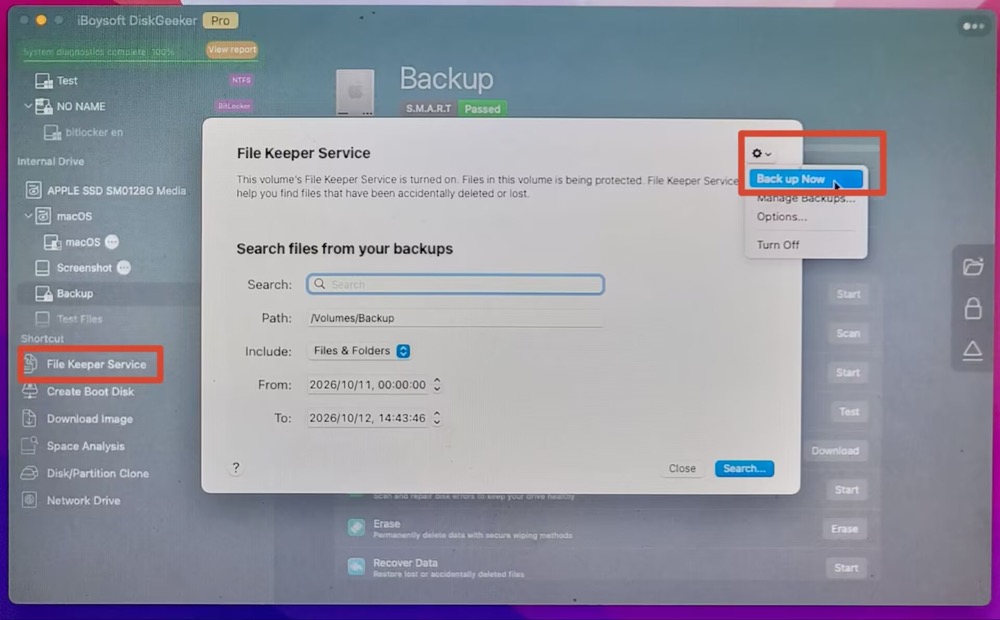Click the APPLE SSD drive icon

pos(34,190)
